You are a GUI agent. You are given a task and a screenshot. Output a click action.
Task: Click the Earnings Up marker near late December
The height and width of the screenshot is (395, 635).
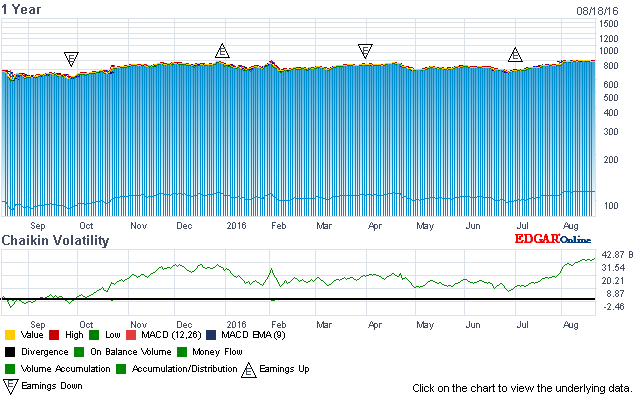(x=222, y=51)
